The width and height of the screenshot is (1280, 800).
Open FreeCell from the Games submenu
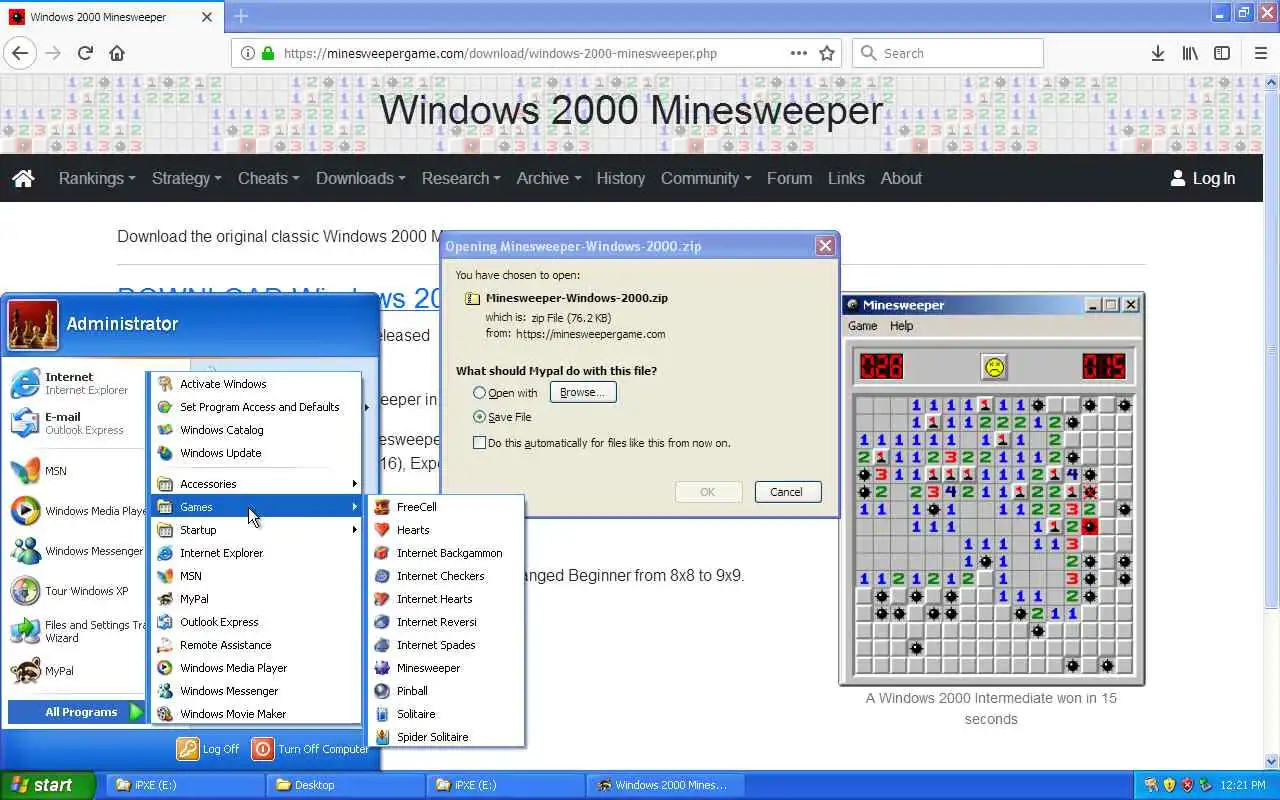click(446, 507)
